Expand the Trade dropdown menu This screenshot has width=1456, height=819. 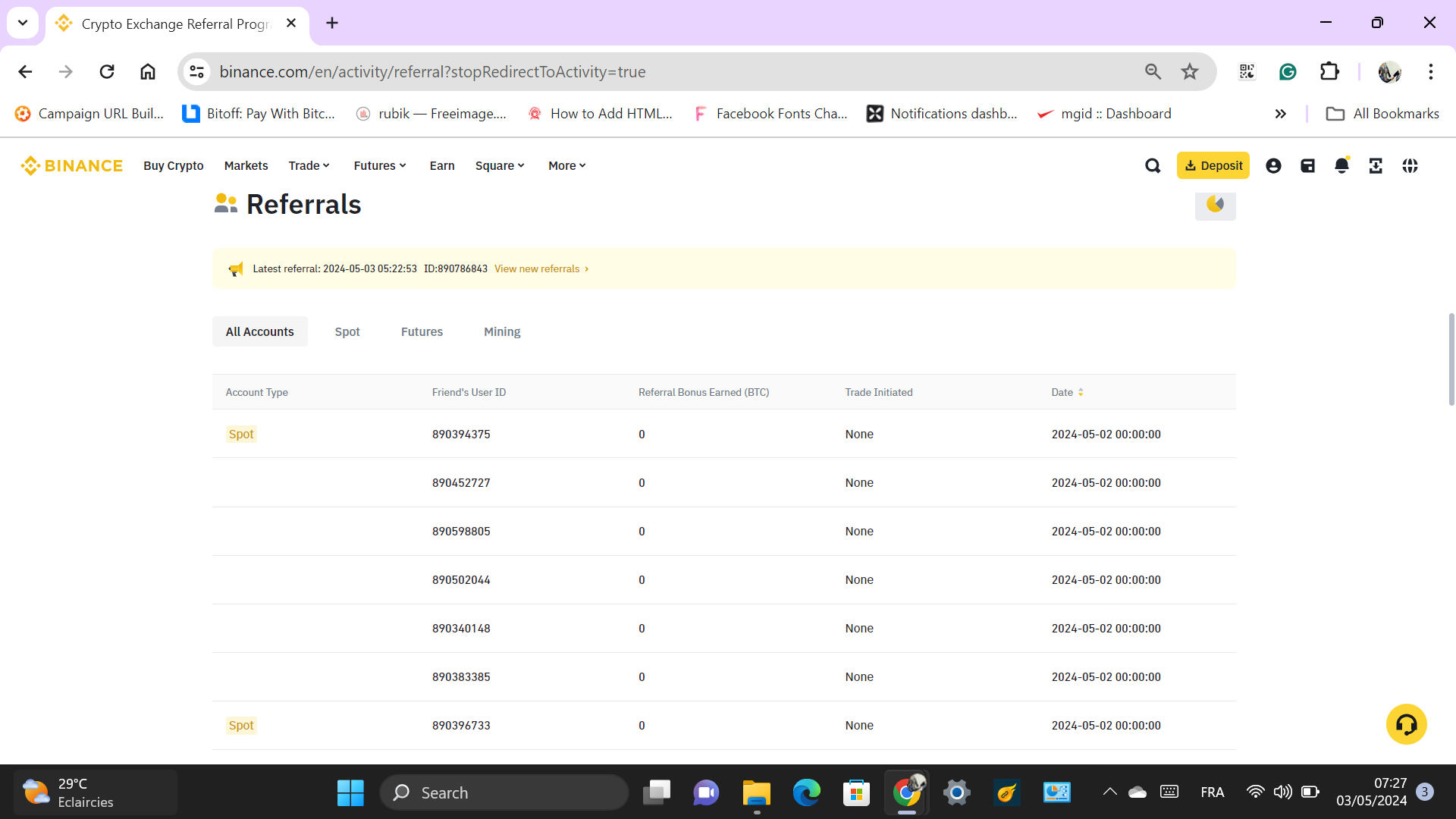tap(309, 165)
